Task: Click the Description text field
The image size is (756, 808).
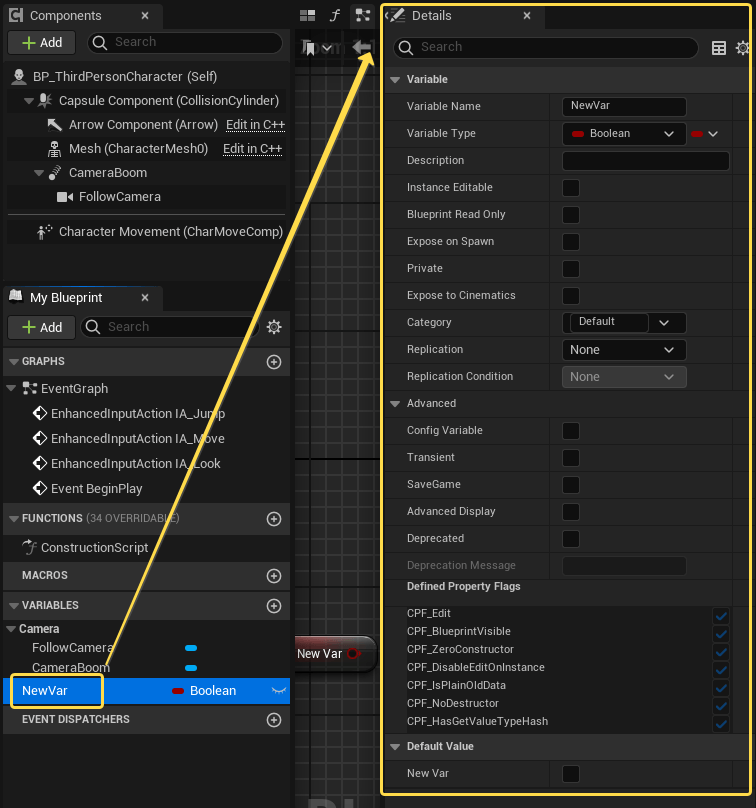Action: tap(646, 161)
